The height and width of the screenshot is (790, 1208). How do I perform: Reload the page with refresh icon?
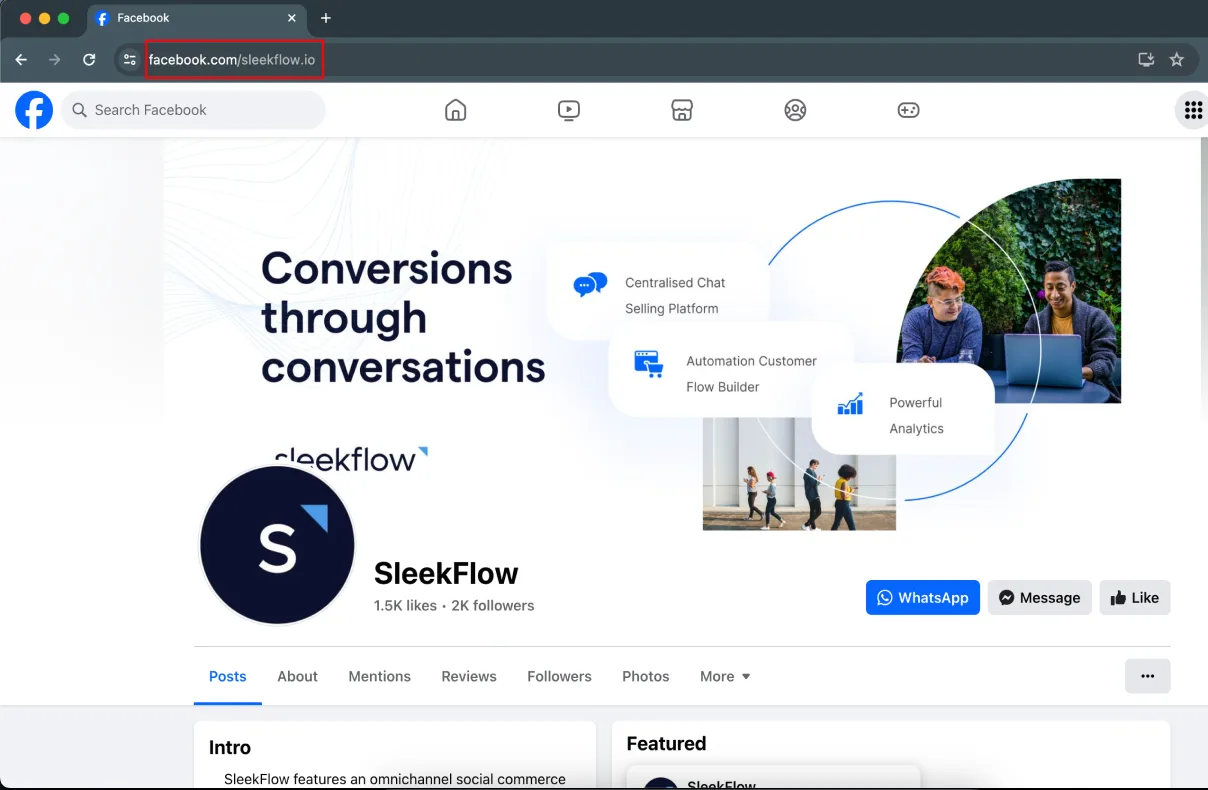[89, 60]
